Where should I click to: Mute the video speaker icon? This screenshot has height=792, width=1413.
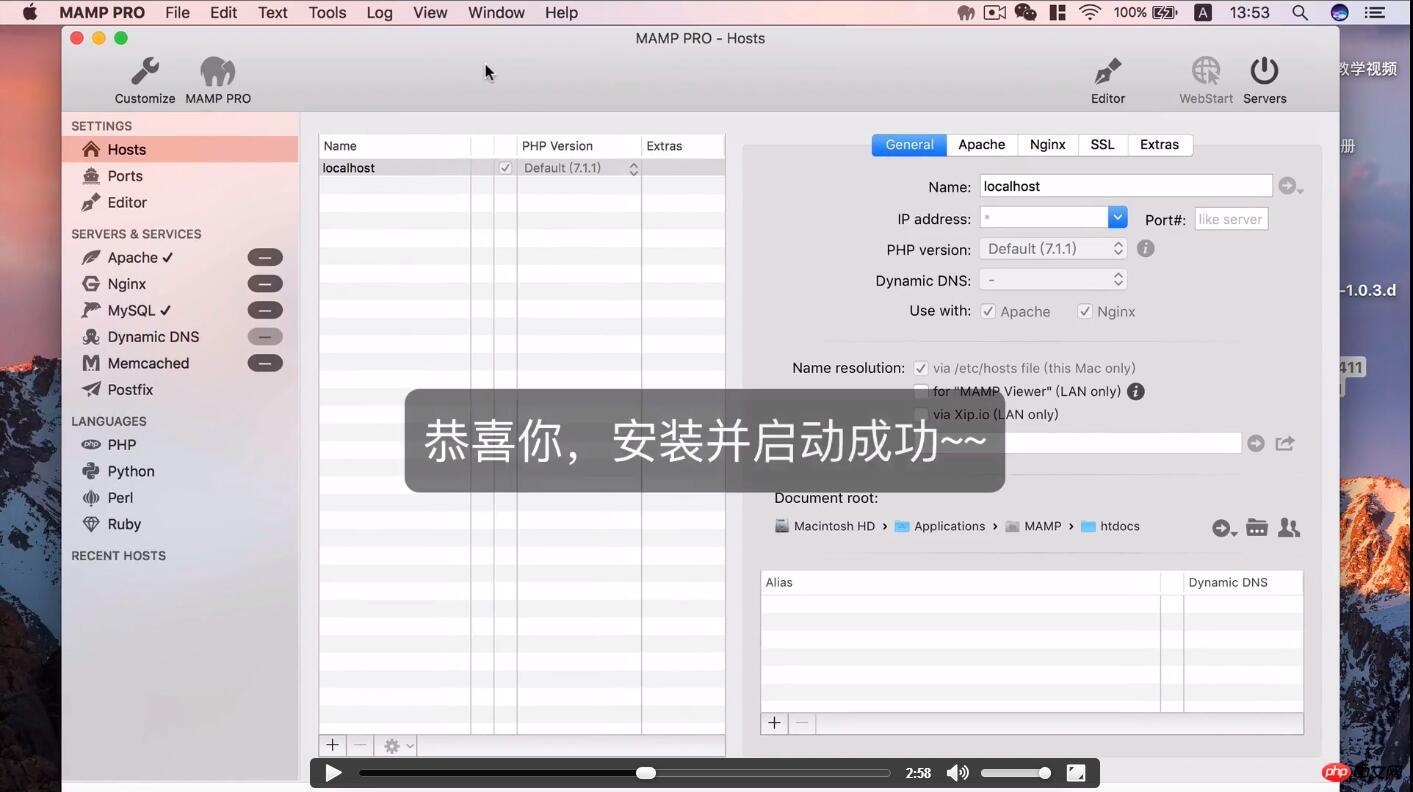coord(957,773)
